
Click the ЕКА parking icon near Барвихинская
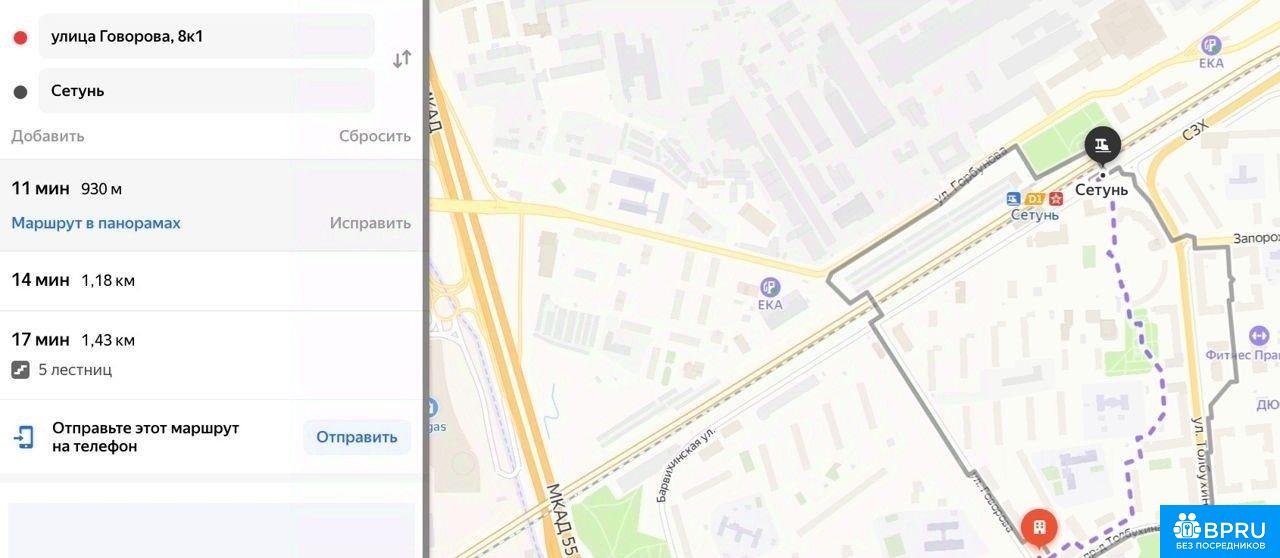click(770, 287)
